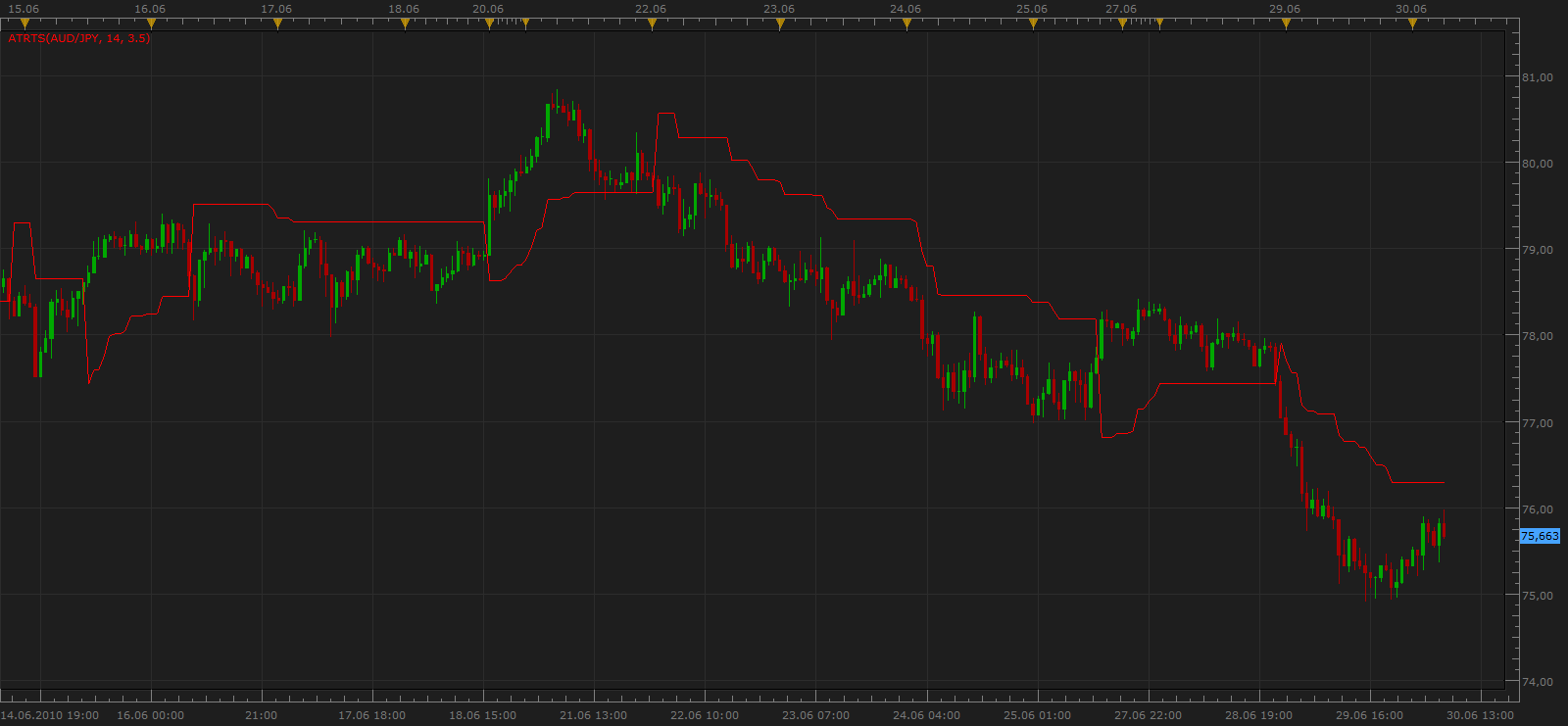Click the 30.06 13:00 time axis label
This screenshot has width=1568, height=726.
(1481, 715)
